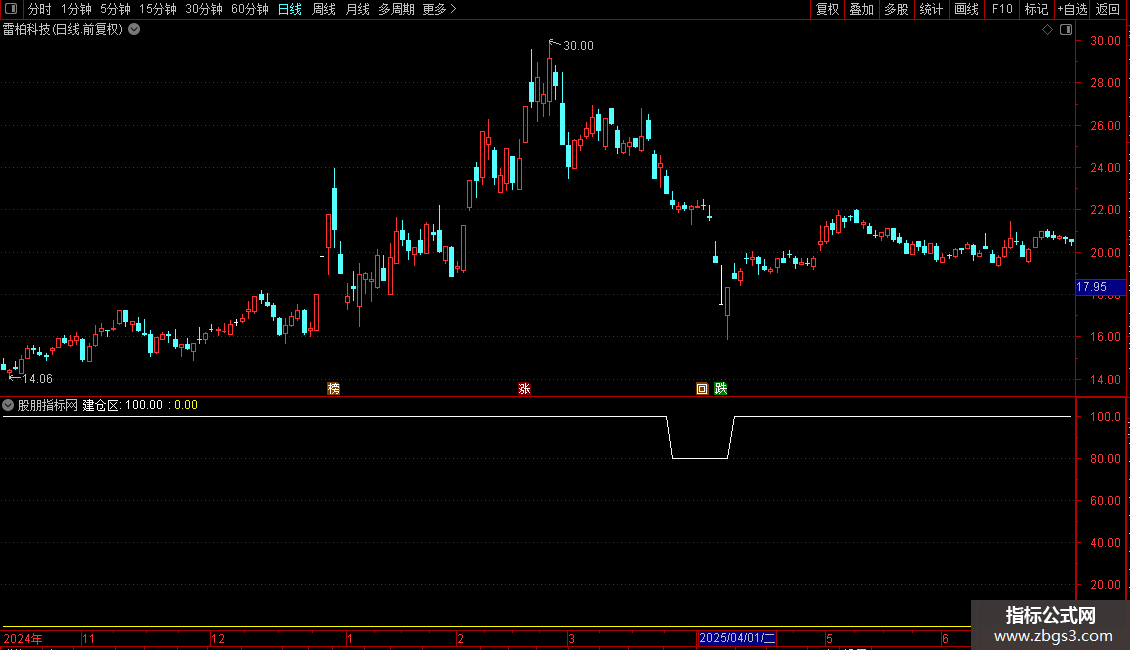Image resolution: width=1130 pixels, height=650 pixels.
Task: Click month 5 on time axis
Action: pyautogui.click(x=829, y=638)
